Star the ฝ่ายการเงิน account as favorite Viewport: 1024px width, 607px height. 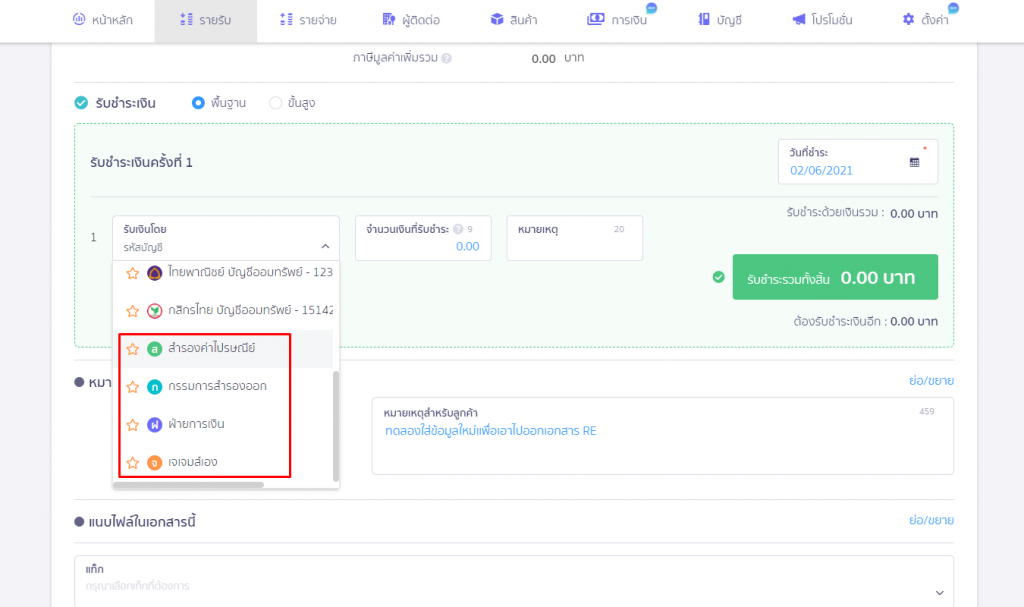132,425
